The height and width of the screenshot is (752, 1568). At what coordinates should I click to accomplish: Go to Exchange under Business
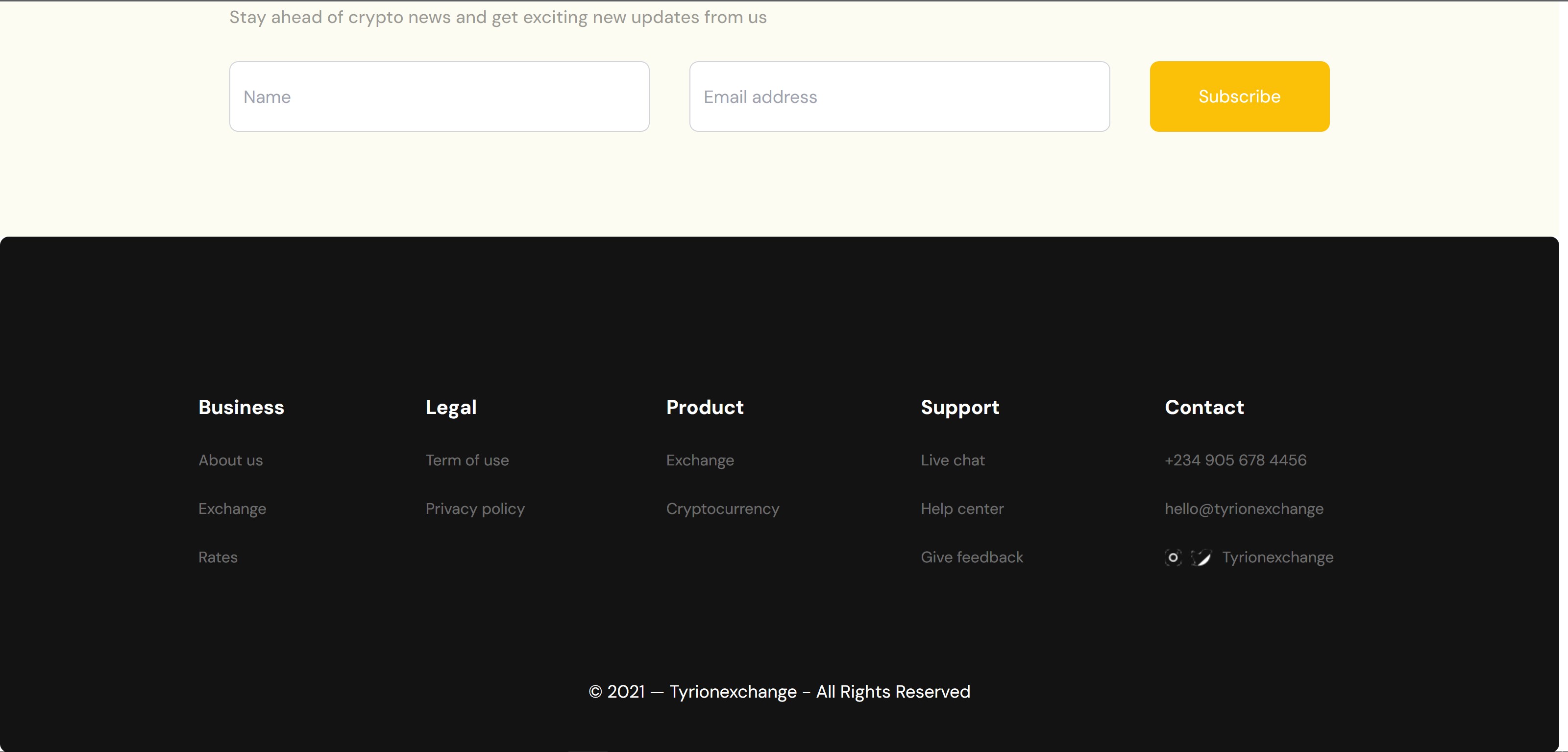coord(232,509)
